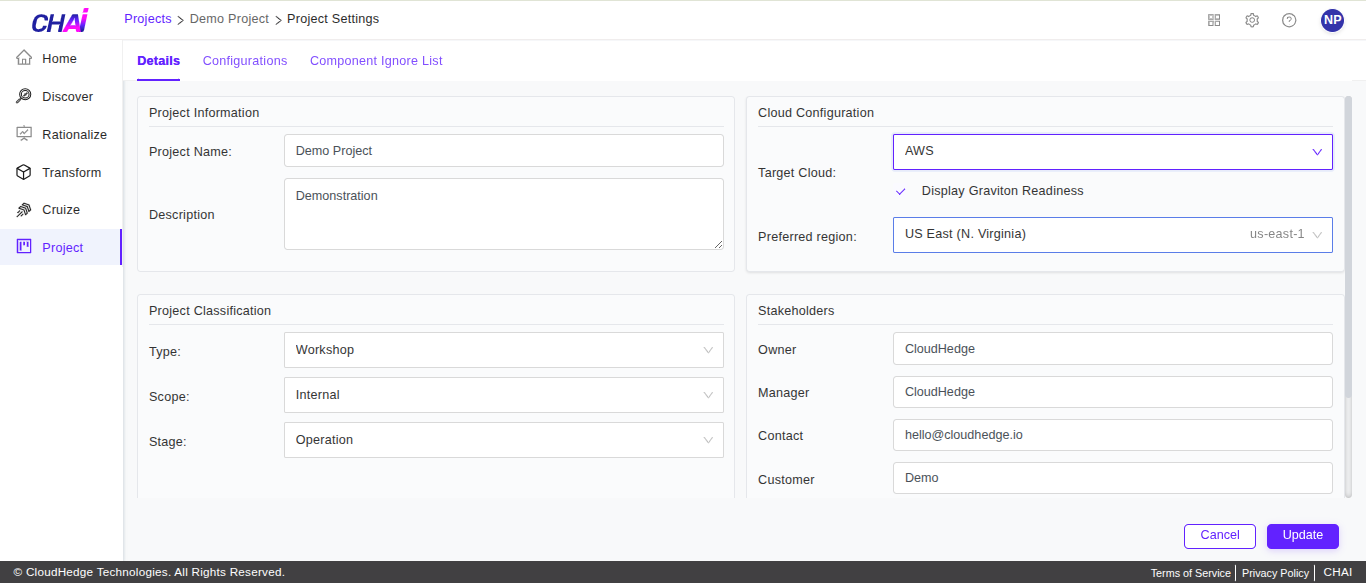
Task: Switch to the Configurations tab
Action: point(245,60)
